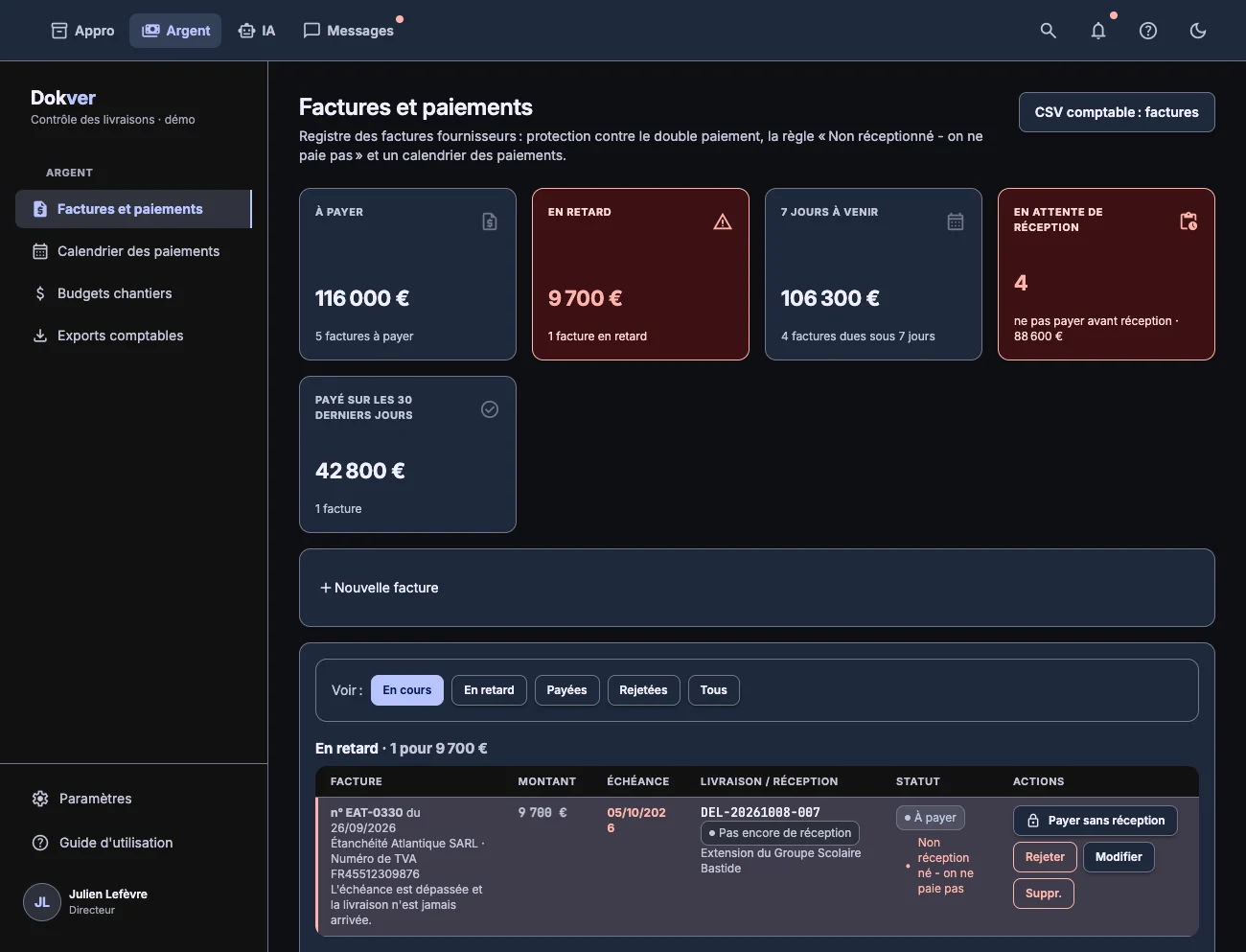The height and width of the screenshot is (952, 1246).
Task: Click the warning triangle in En retard card
Action: [723, 221]
